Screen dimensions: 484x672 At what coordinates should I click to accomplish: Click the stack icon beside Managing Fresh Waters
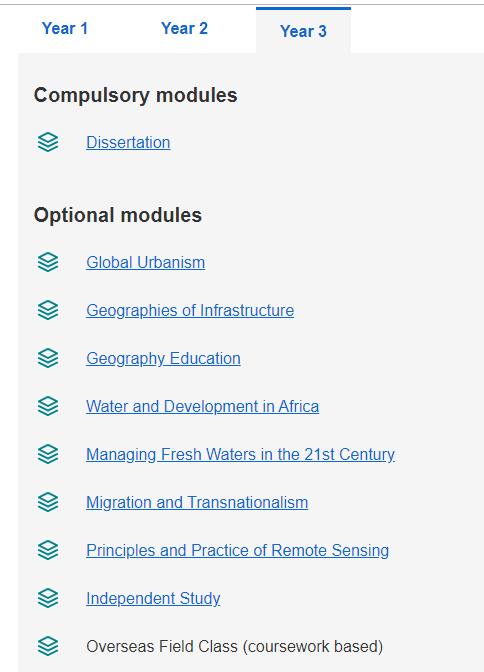(48, 454)
